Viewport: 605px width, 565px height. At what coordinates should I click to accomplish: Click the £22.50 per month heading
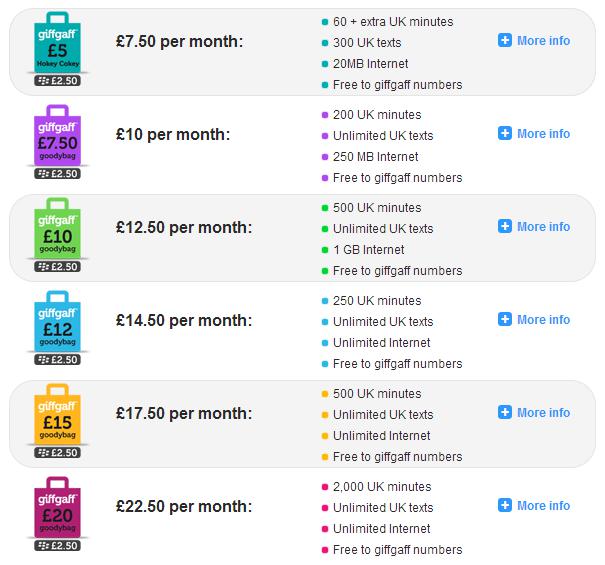click(x=184, y=507)
